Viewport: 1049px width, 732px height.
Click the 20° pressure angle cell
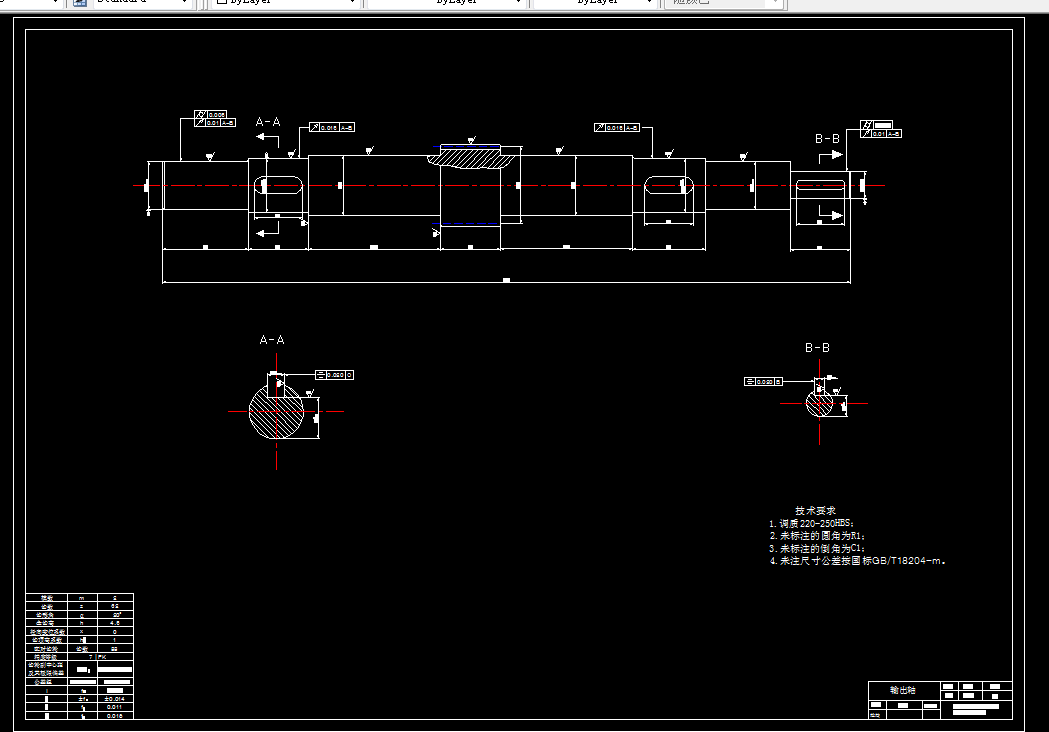(x=115, y=614)
